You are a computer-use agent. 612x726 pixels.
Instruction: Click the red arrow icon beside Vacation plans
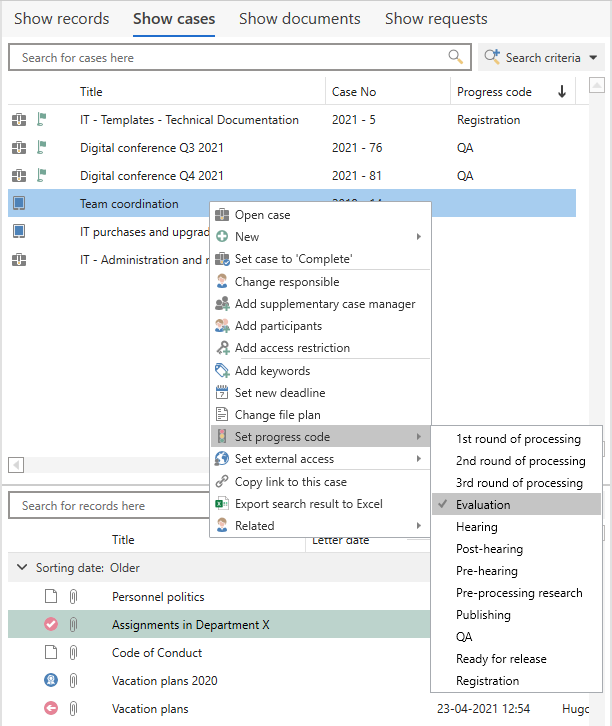tap(51, 709)
